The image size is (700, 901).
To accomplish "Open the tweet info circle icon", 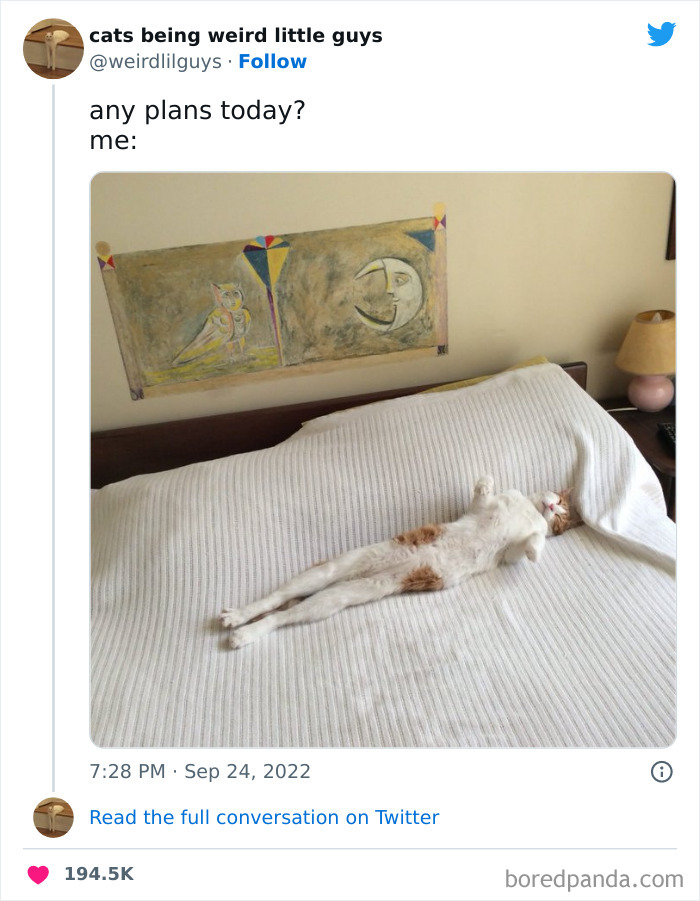I will 661,771.
